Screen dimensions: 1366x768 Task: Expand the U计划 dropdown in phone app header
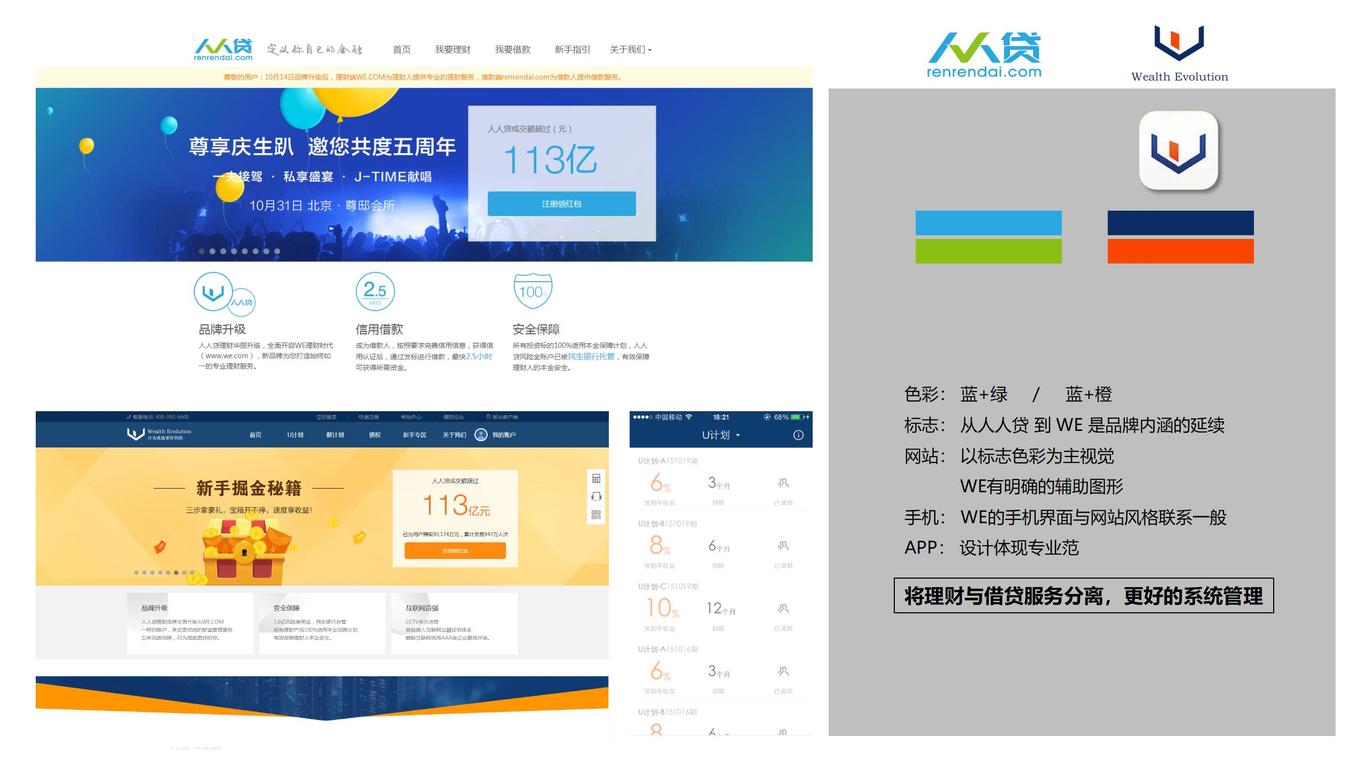click(x=721, y=435)
